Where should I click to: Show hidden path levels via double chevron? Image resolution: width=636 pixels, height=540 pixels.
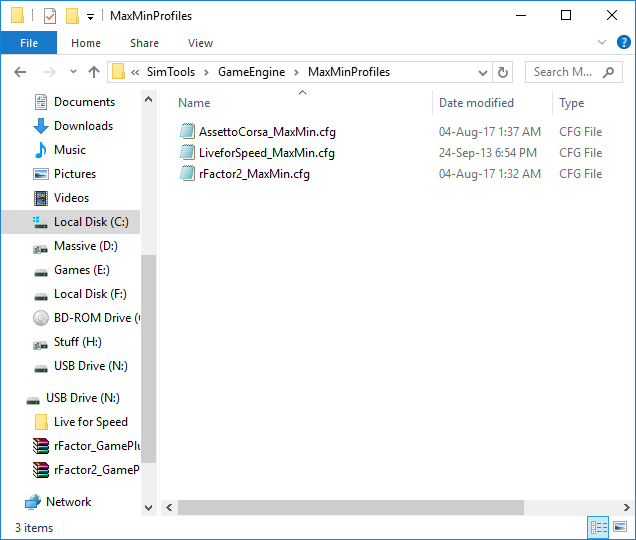coord(135,72)
